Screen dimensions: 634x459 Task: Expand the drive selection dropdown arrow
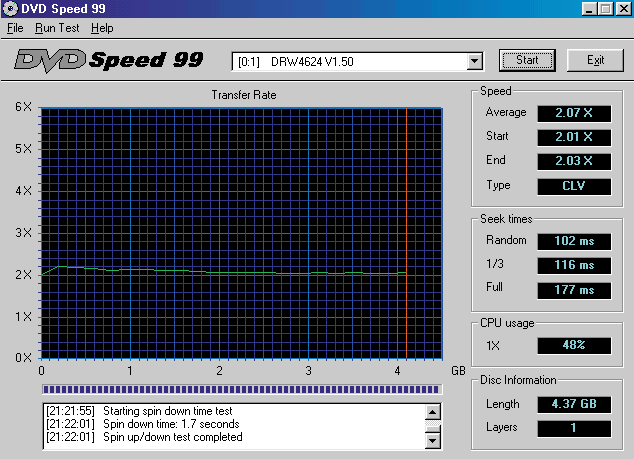click(x=475, y=62)
